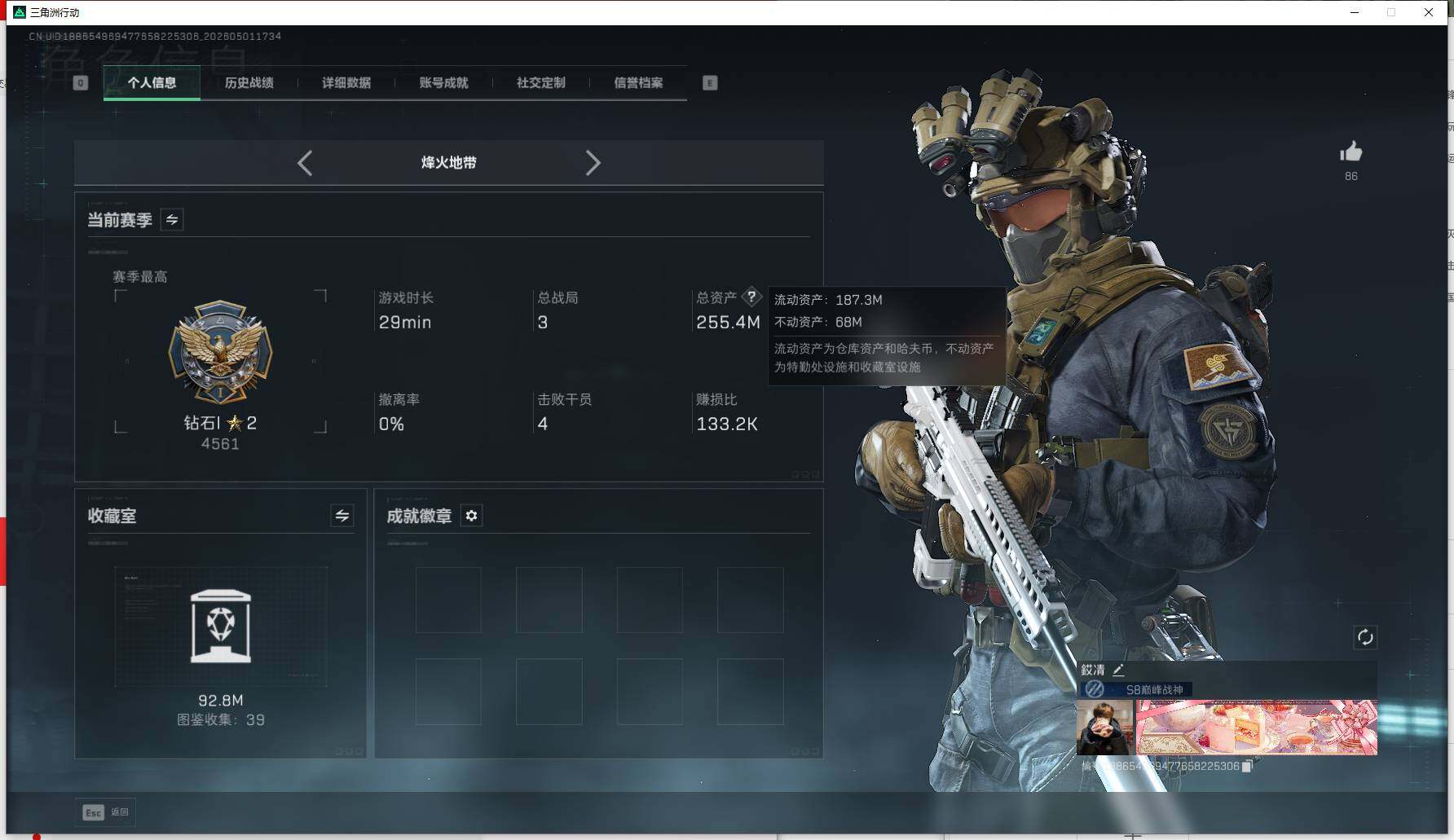Click the 烽火地带 mode title

(448, 163)
